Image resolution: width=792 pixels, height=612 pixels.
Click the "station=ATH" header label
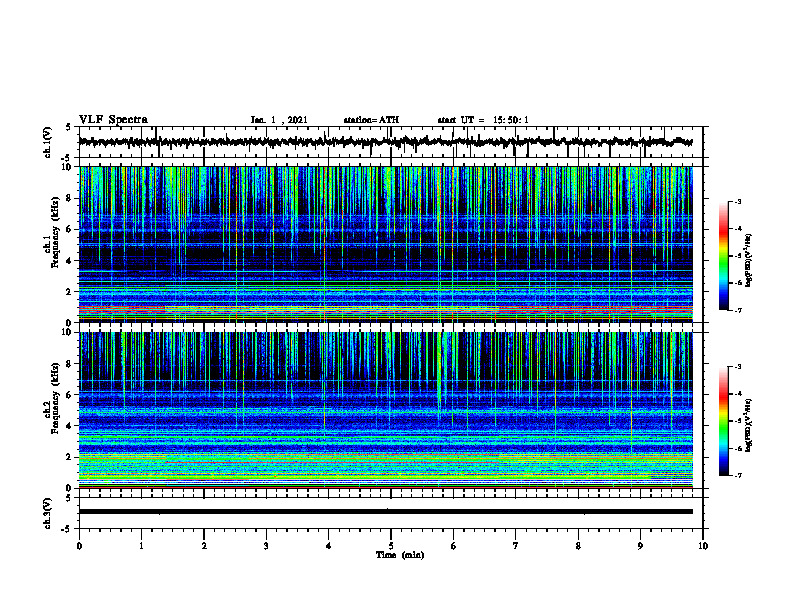coord(371,120)
